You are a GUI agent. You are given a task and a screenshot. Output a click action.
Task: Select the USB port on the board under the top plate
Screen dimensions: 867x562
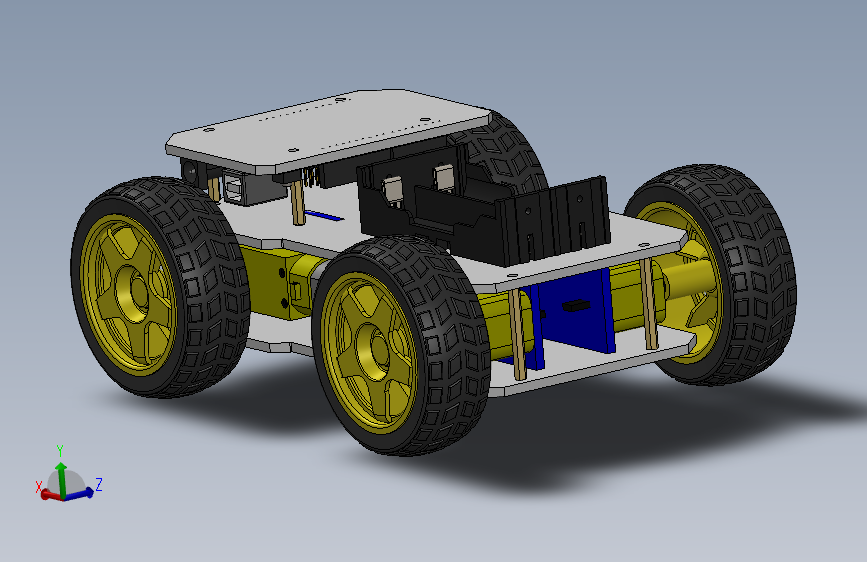[x=233, y=189]
